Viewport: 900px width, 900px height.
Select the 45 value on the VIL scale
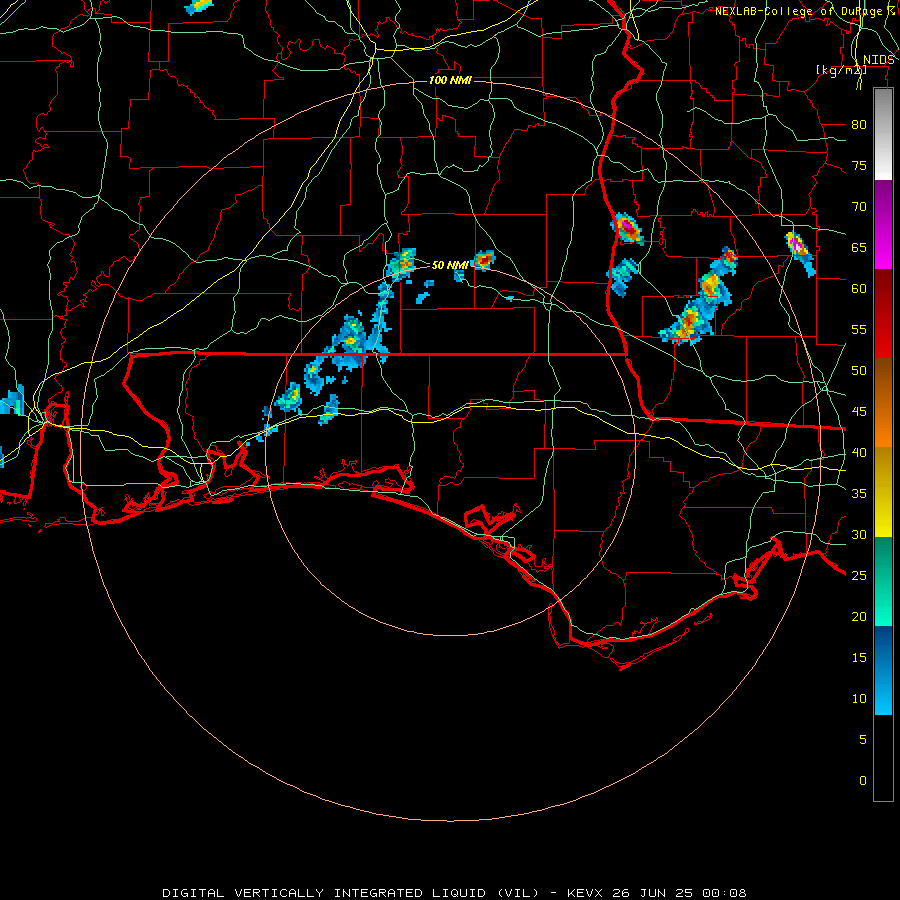coord(859,412)
